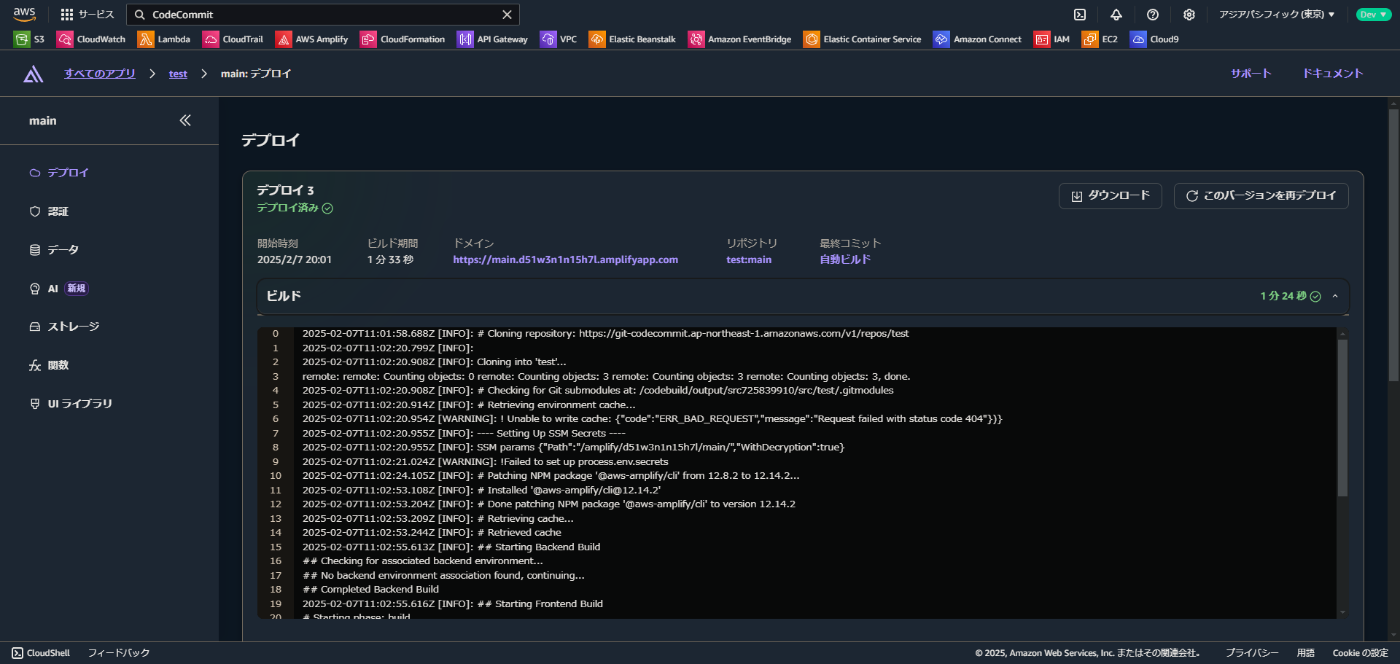Click このバージョンを再デプロイ button
The width and height of the screenshot is (1400, 664).
point(1261,196)
